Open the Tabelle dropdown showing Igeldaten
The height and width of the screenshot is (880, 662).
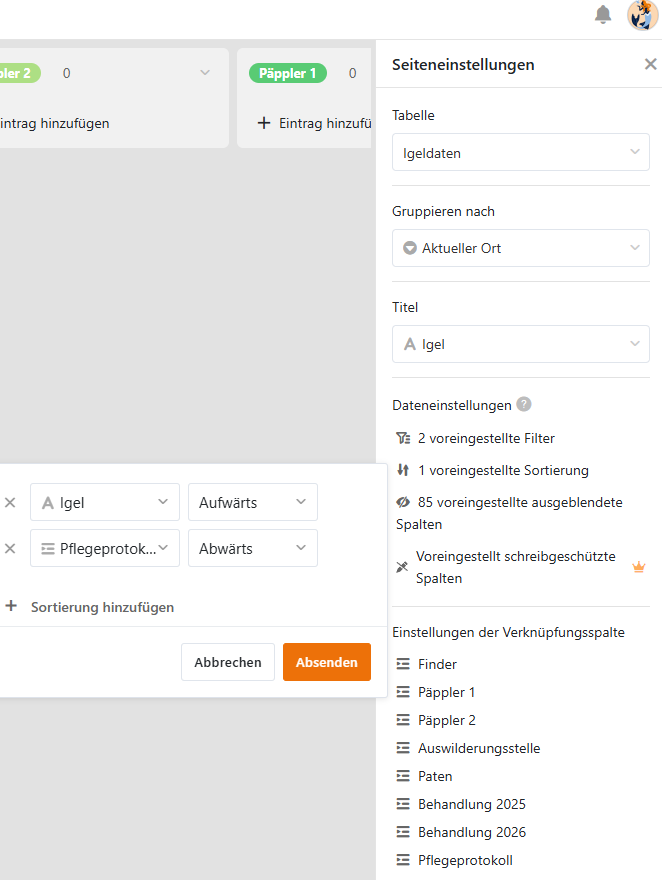[x=520, y=152]
